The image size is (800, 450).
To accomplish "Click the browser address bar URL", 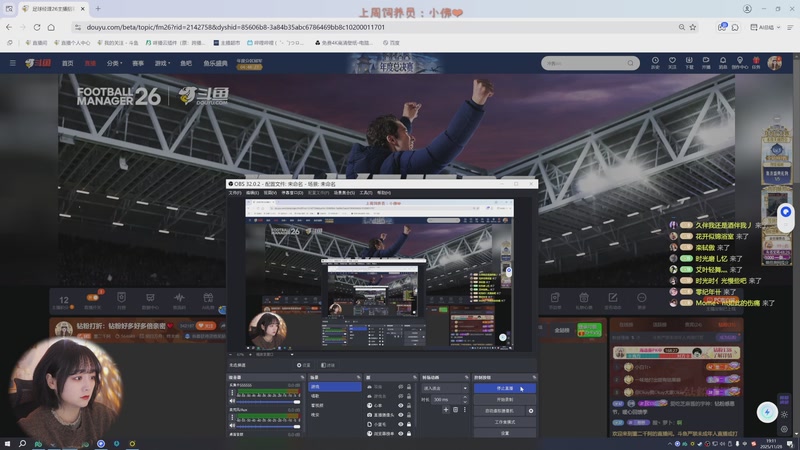I will click(235, 27).
